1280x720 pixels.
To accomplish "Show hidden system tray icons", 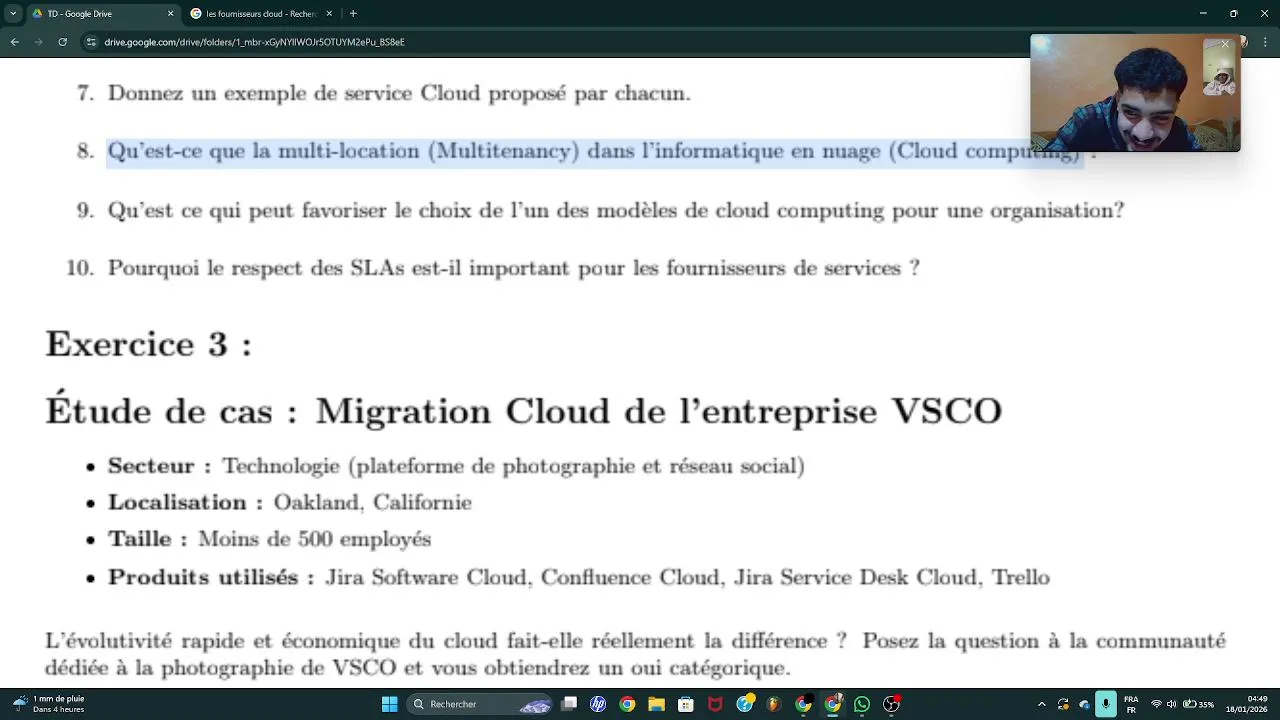I will pyautogui.click(x=1042, y=704).
